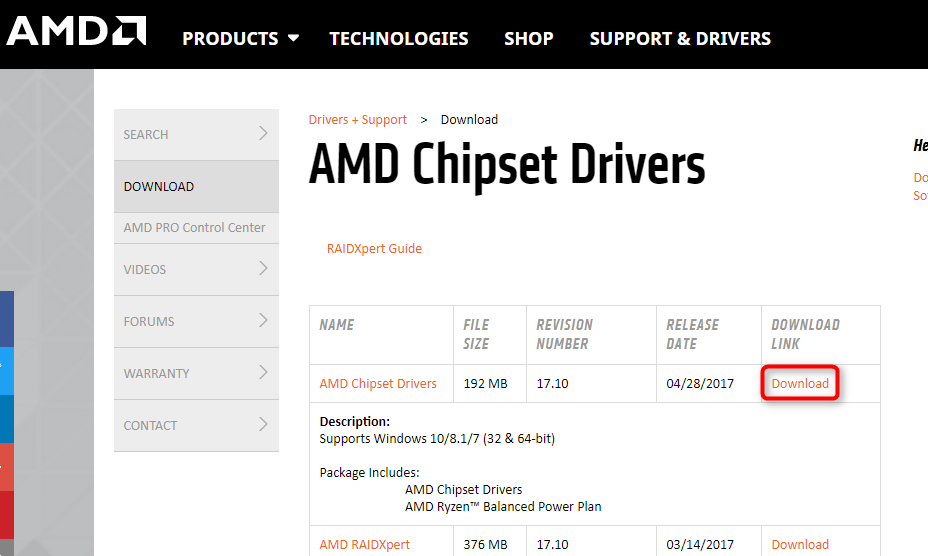Expand the FORUMS sidebar chevron
Screen dimensions: 928x556
point(263,321)
